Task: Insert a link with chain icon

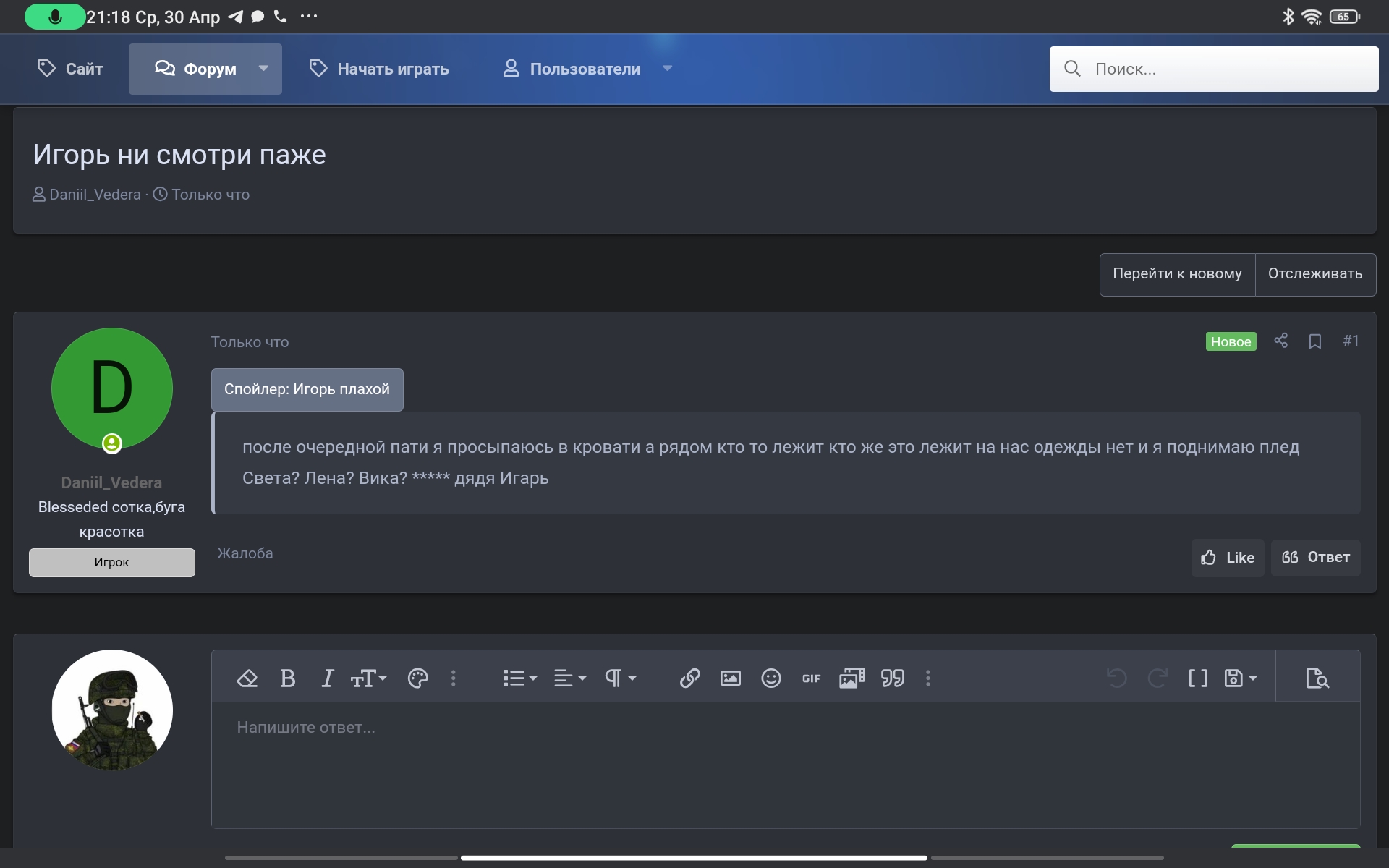Action: [x=689, y=678]
